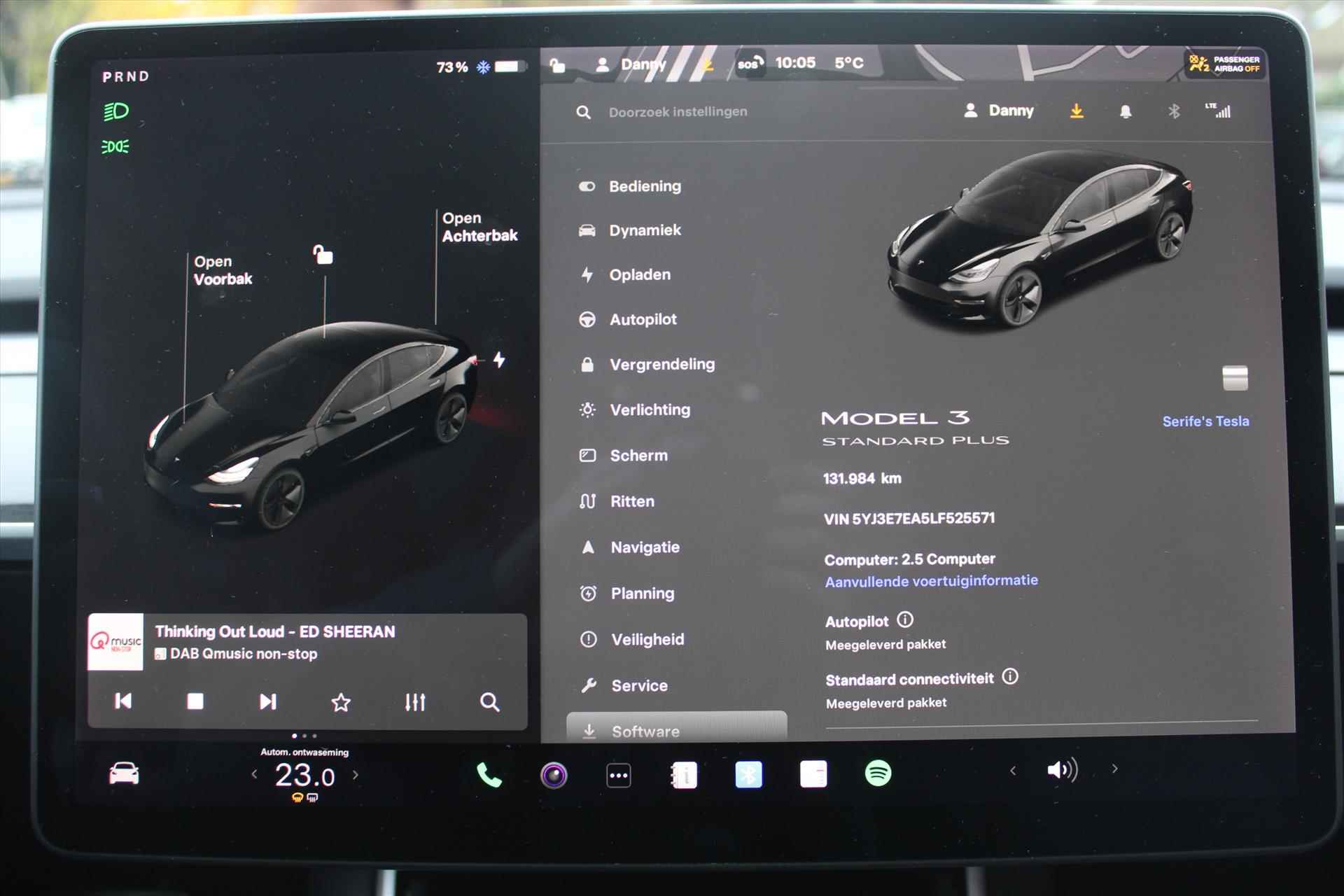The image size is (1344, 896).
Task: Open Service settings
Action: click(x=624, y=686)
